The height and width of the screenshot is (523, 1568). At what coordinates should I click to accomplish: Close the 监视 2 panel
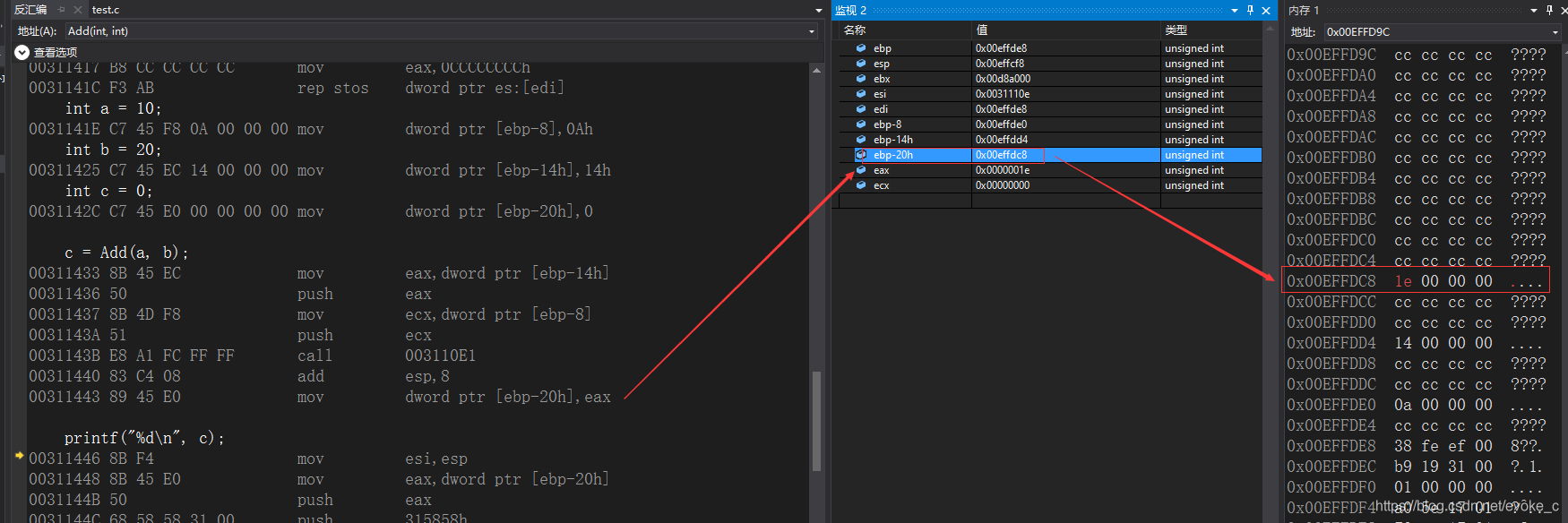point(1266,11)
